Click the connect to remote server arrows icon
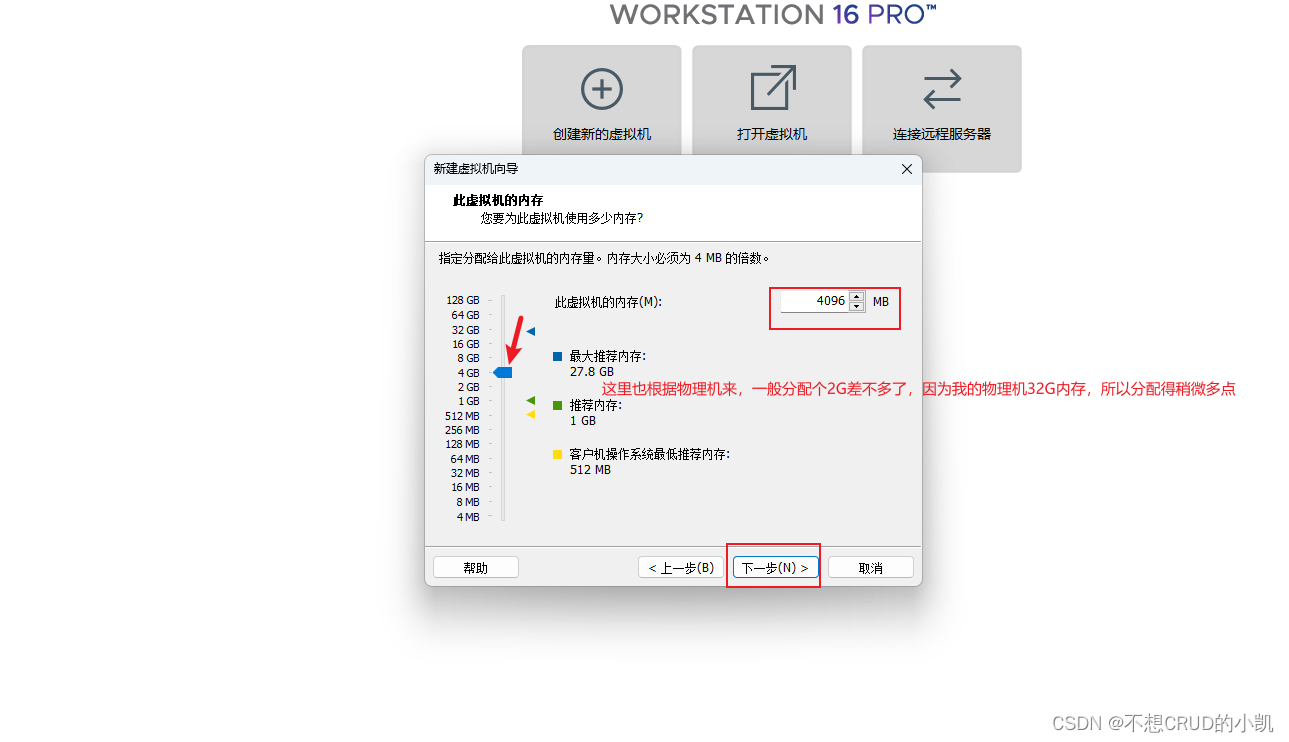The image size is (1289, 742). point(942,89)
